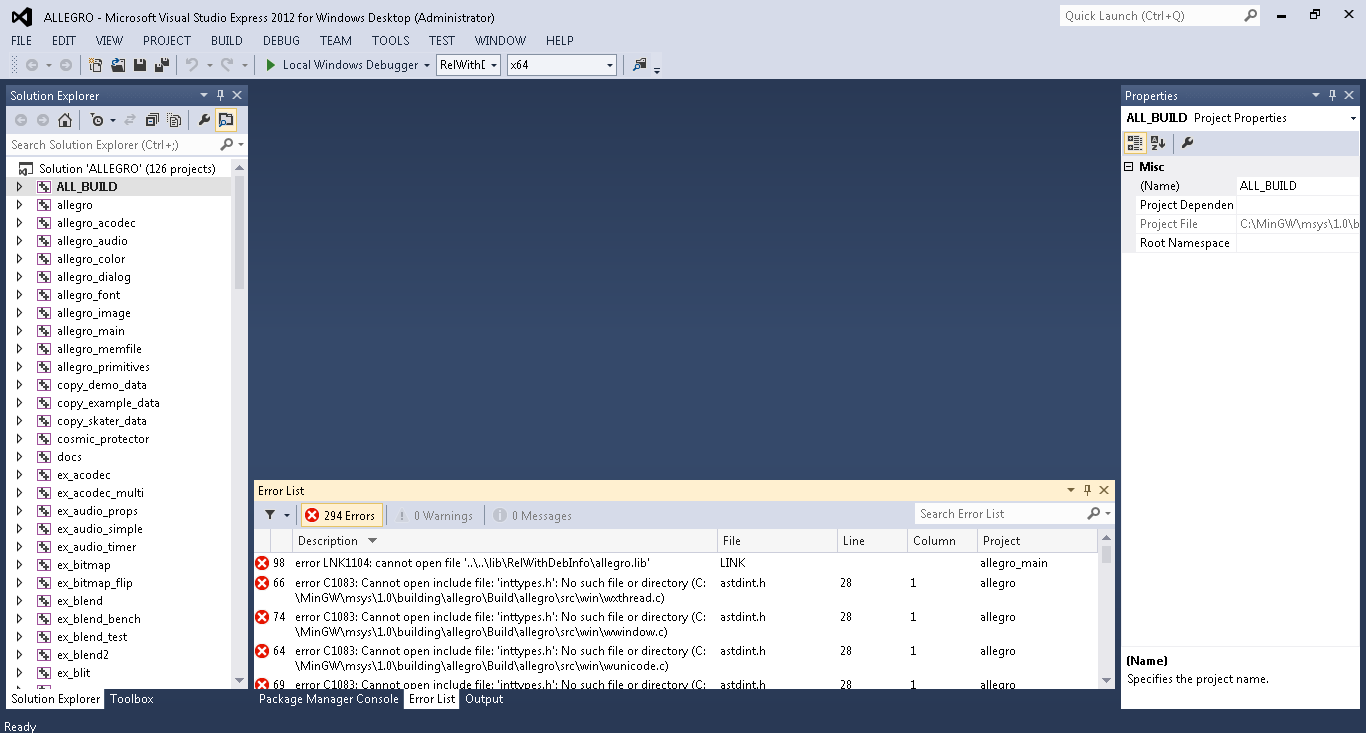Collapse the Misc property category
The image size is (1366, 733).
1129,167
